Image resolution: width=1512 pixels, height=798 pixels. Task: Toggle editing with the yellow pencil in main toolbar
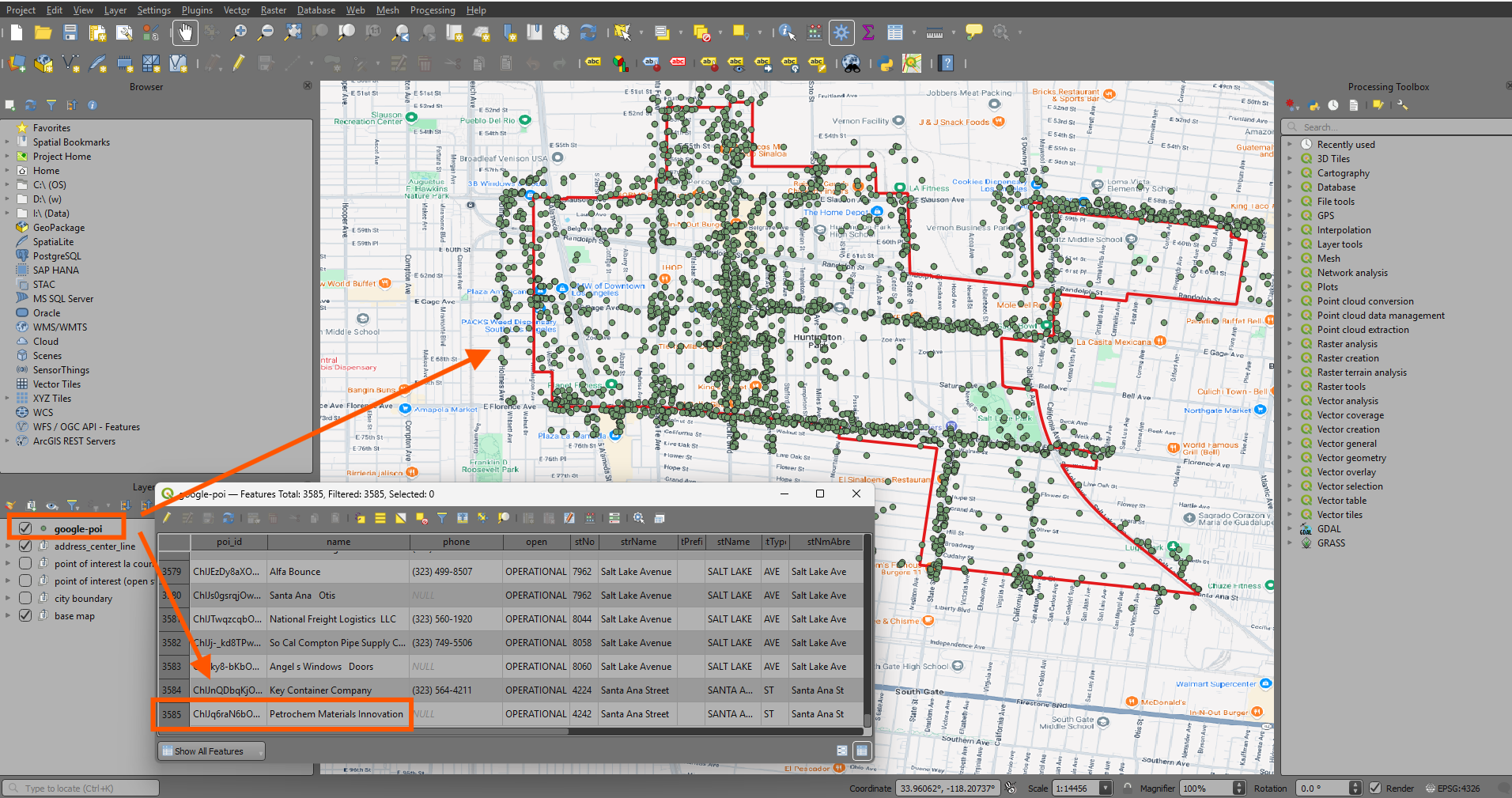[239, 63]
